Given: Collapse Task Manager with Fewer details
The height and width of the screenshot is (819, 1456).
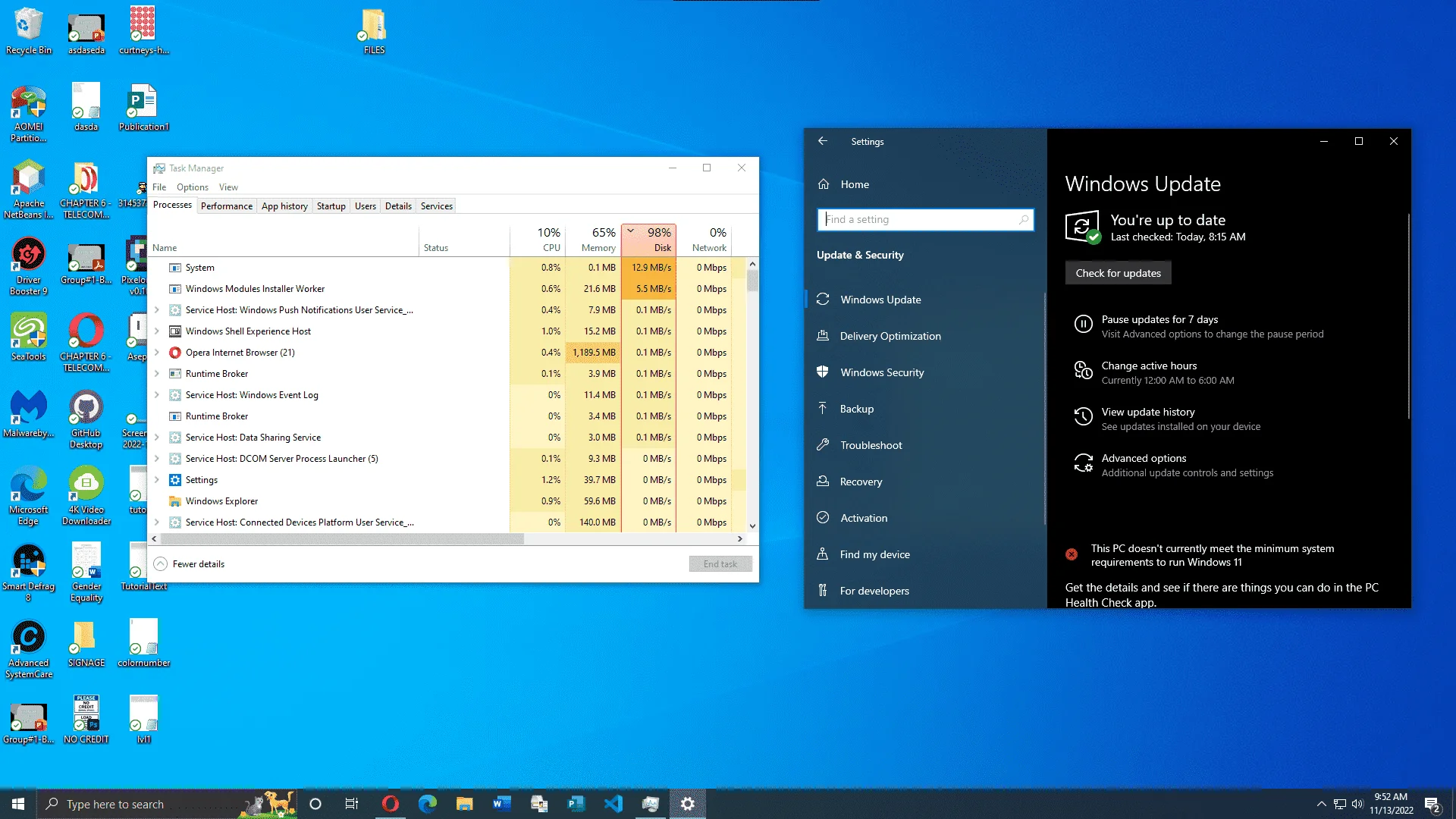Looking at the screenshot, I should [190, 564].
